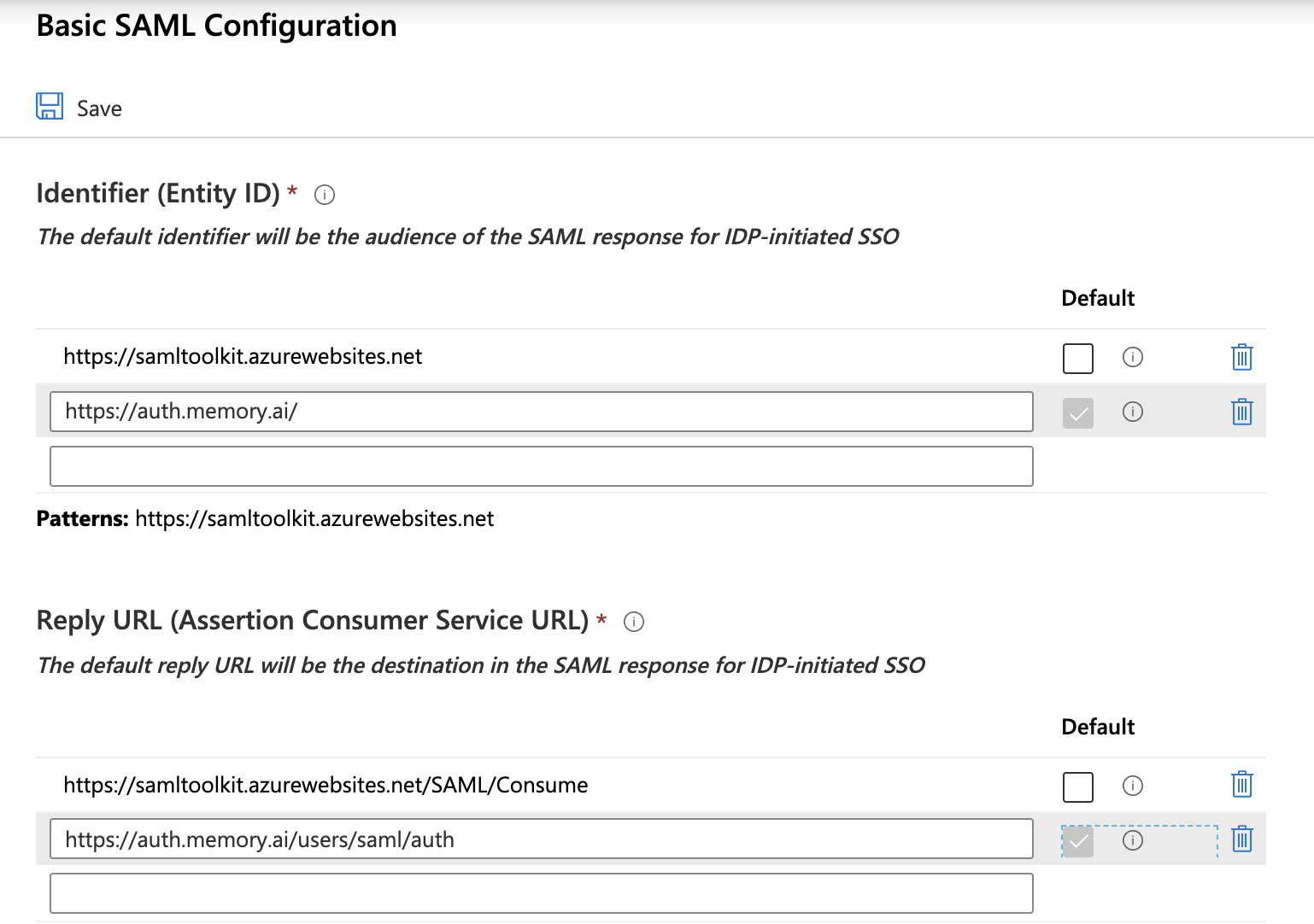Toggle default checkbox for https://auth.memory.ai/ identifier

point(1078,413)
